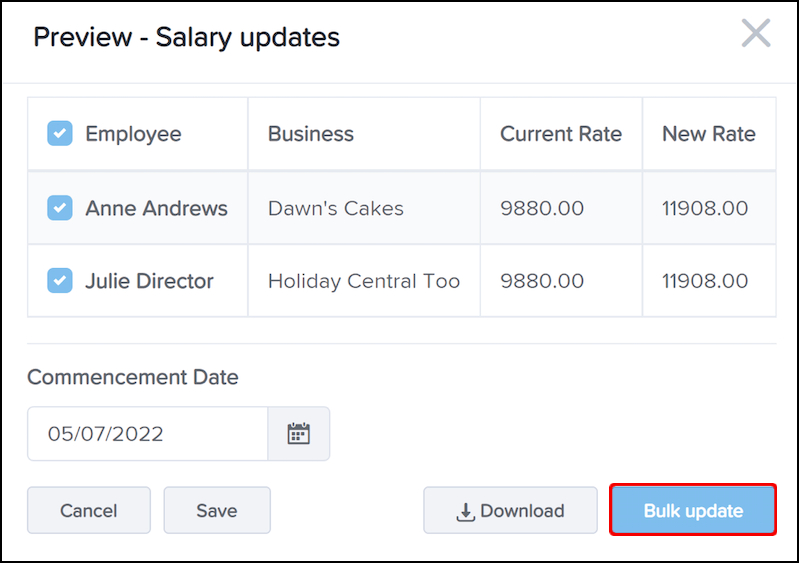Click Anne Andrews' new rate 11908.00
Image resolution: width=799 pixels, height=563 pixels.
[705, 208]
